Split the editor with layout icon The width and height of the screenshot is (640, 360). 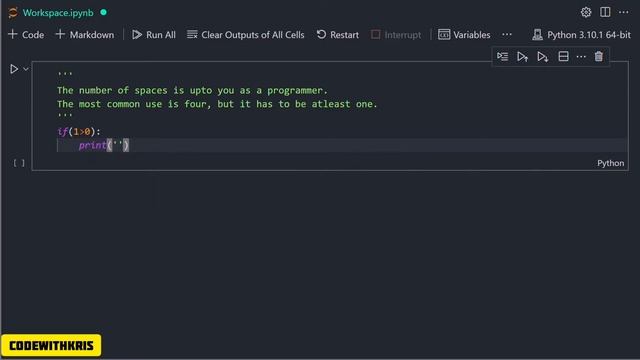pos(605,12)
